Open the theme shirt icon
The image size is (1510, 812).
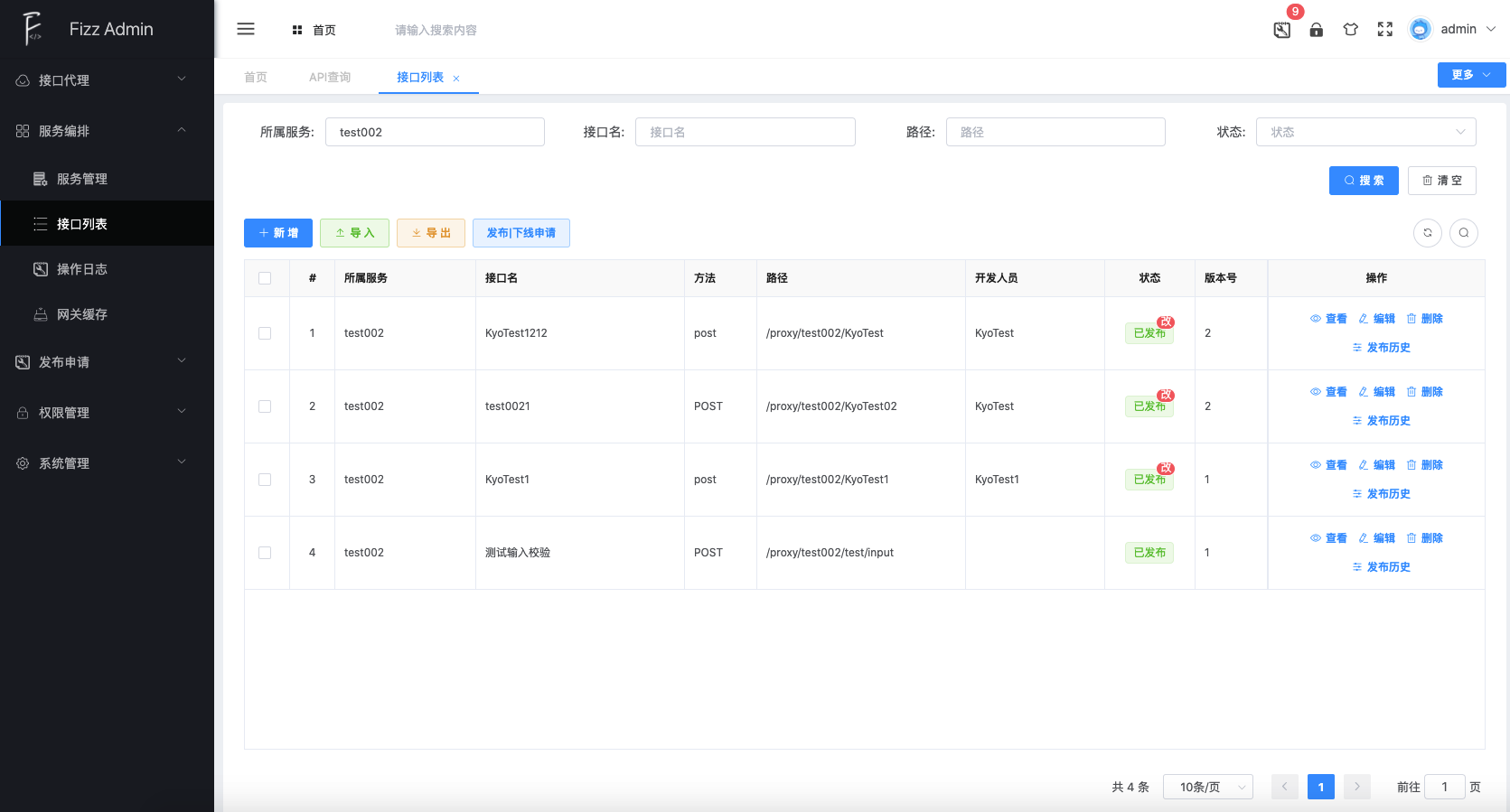[x=1351, y=30]
